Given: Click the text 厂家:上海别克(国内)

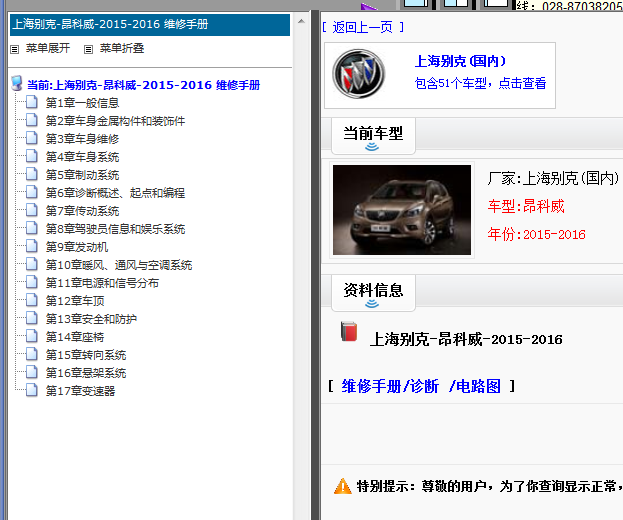Looking at the screenshot, I should click(553, 178).
